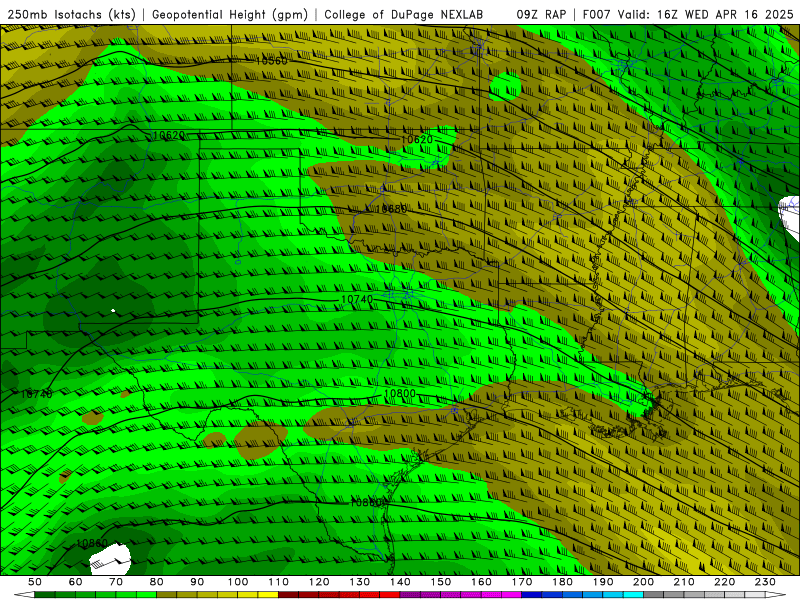Click the 60 value on the color scale
Viewport: 800px width, 600px height.
click(x=76, y=582)
